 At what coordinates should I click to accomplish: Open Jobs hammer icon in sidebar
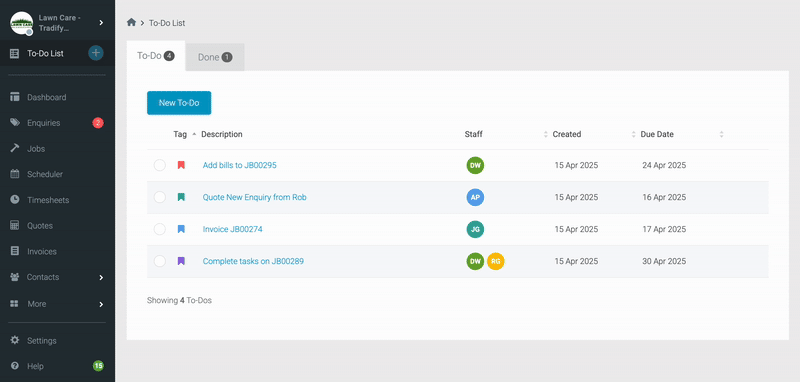(x=15, y=149)
